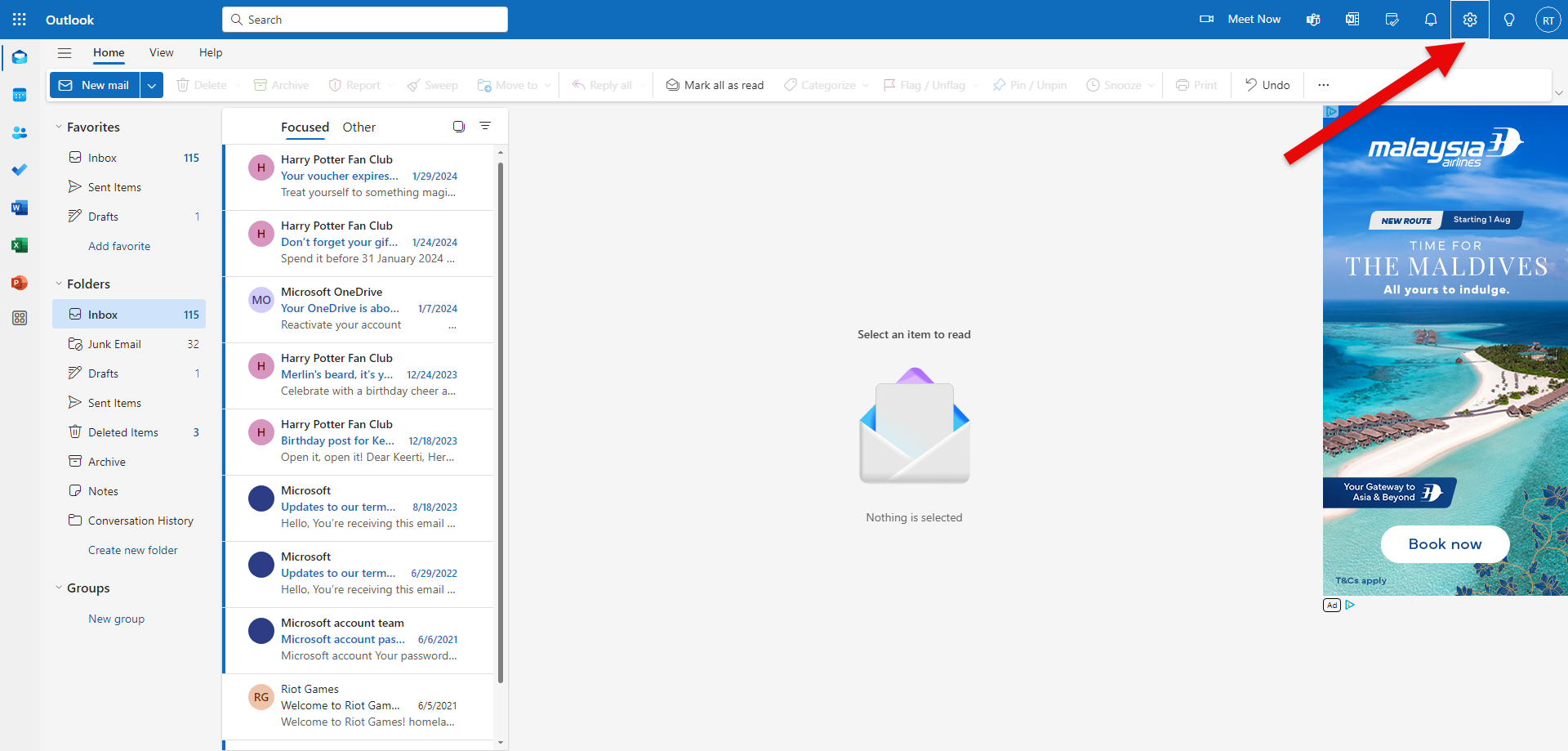Open the Riot Games welcome email
The image size is (1568, 751).
click(x=359, y=706)
